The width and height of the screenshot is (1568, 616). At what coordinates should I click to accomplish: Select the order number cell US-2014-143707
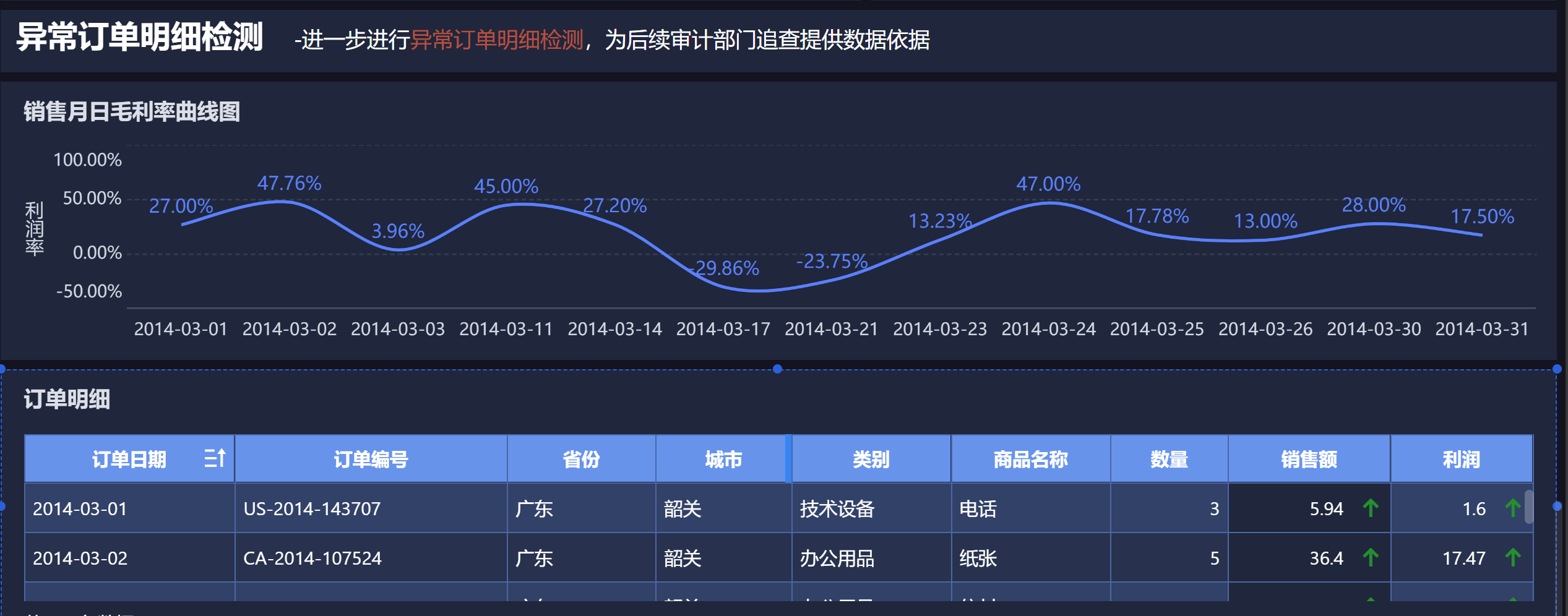(x=312, y=509)
